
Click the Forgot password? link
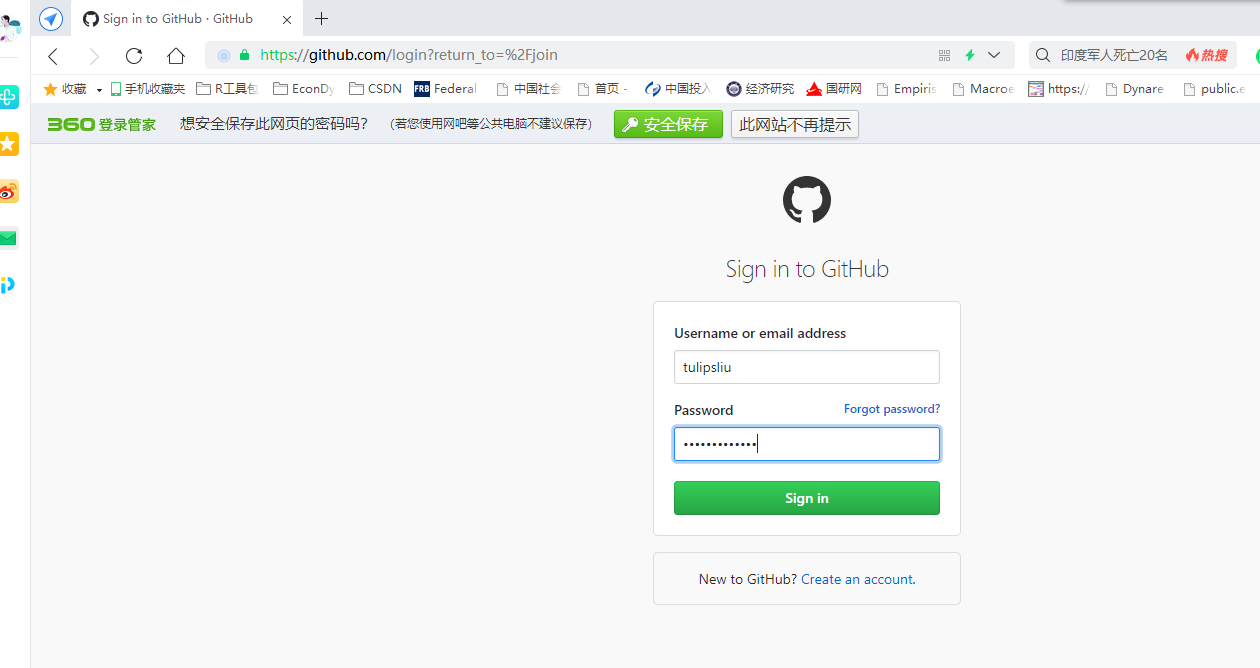892,409
